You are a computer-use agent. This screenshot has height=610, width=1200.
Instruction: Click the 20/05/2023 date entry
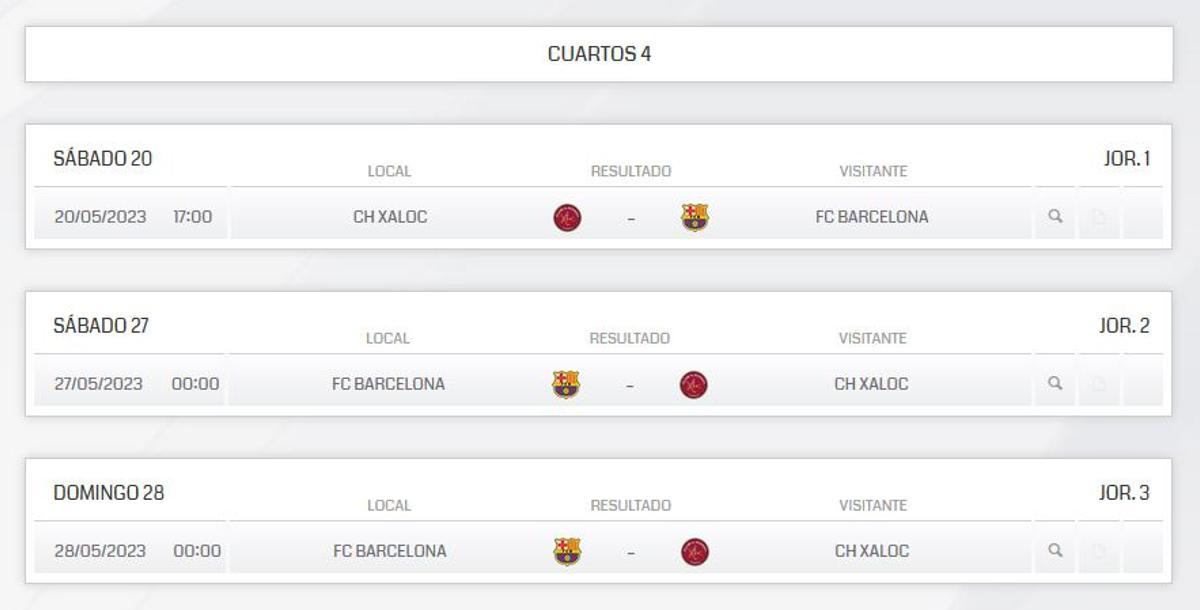tap(100, 216)
